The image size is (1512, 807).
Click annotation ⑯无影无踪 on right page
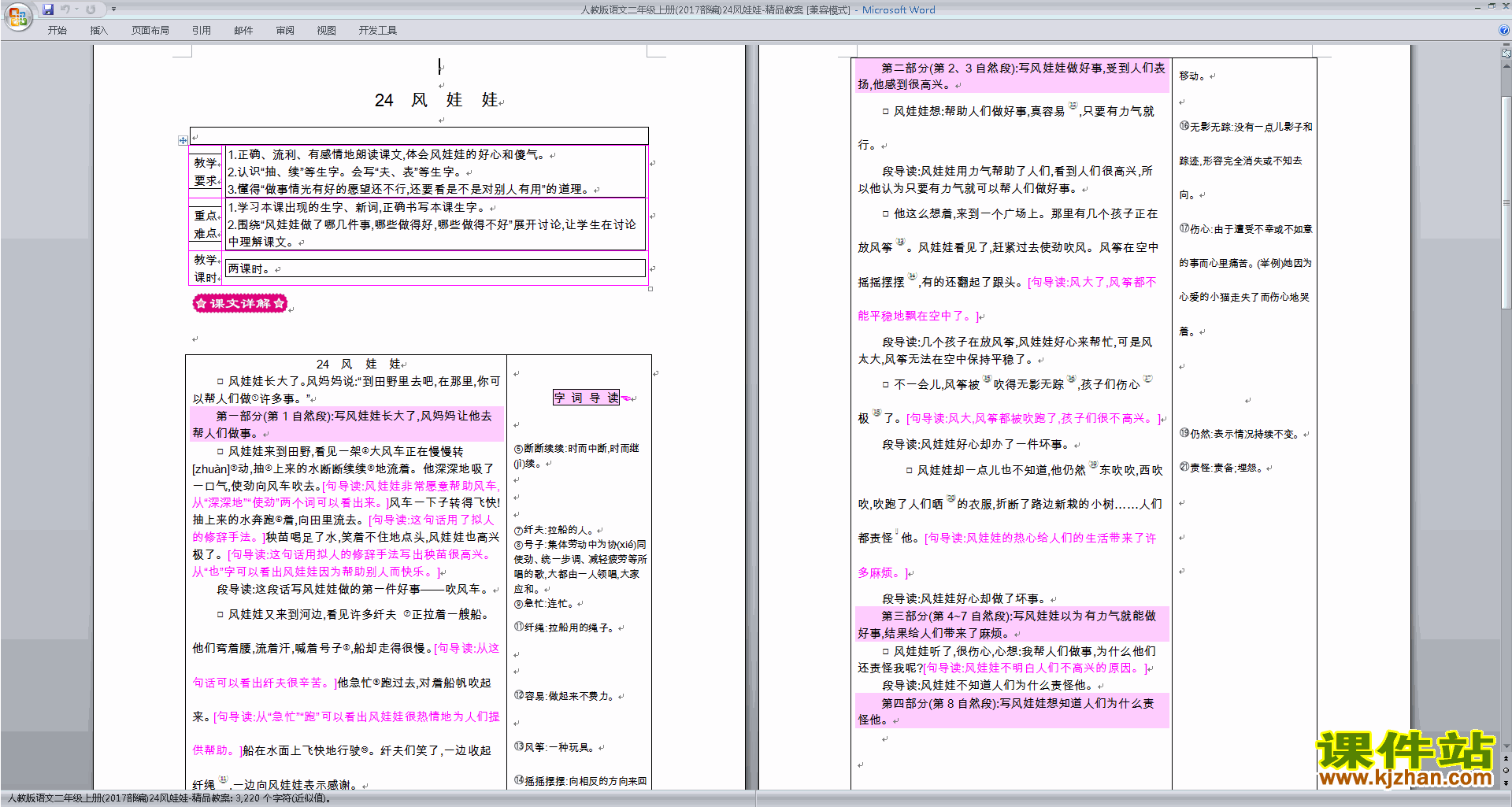pyautogui.click(x=1246, y=161)
